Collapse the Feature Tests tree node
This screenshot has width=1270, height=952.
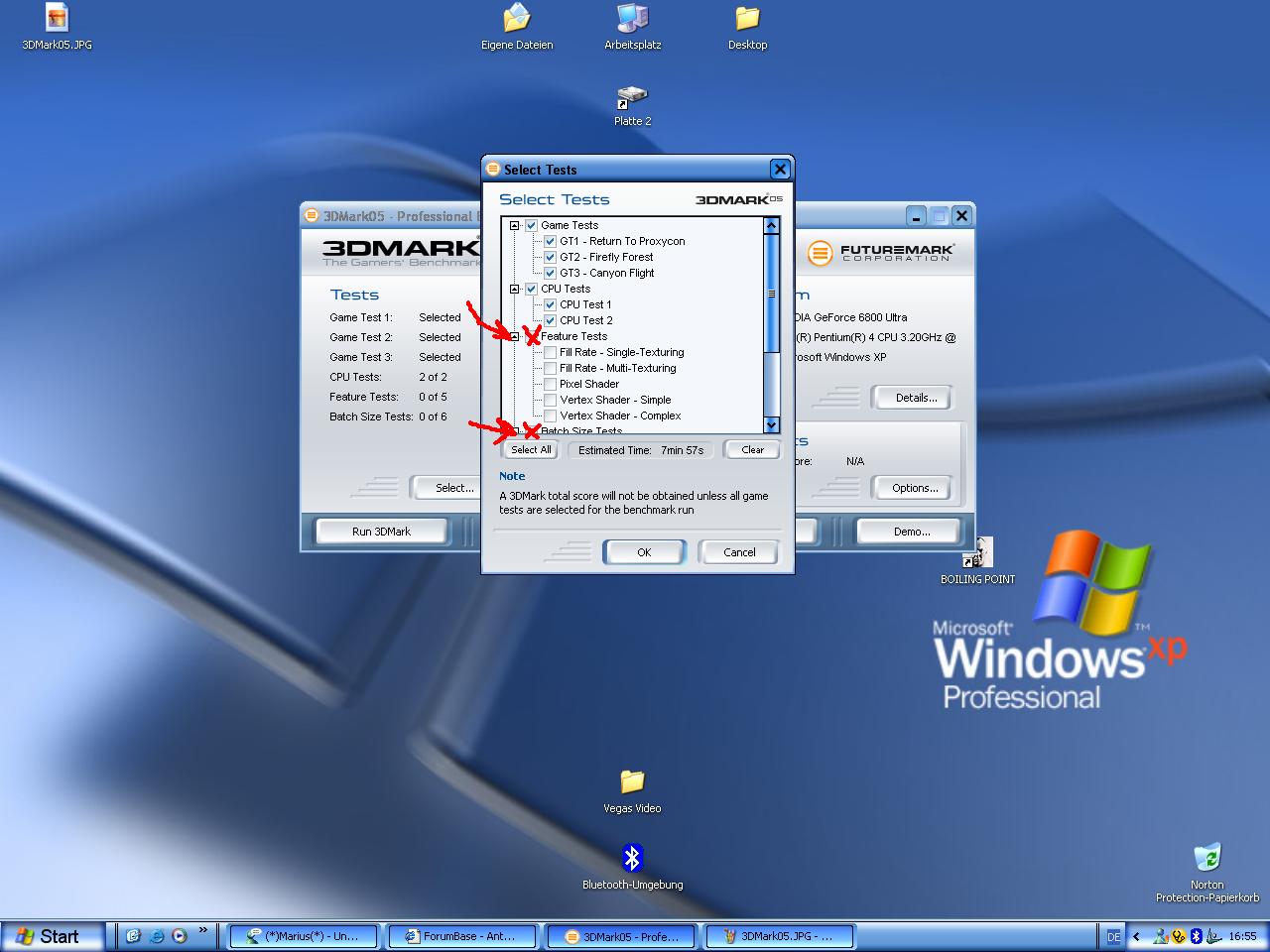[x=514, y=336]
